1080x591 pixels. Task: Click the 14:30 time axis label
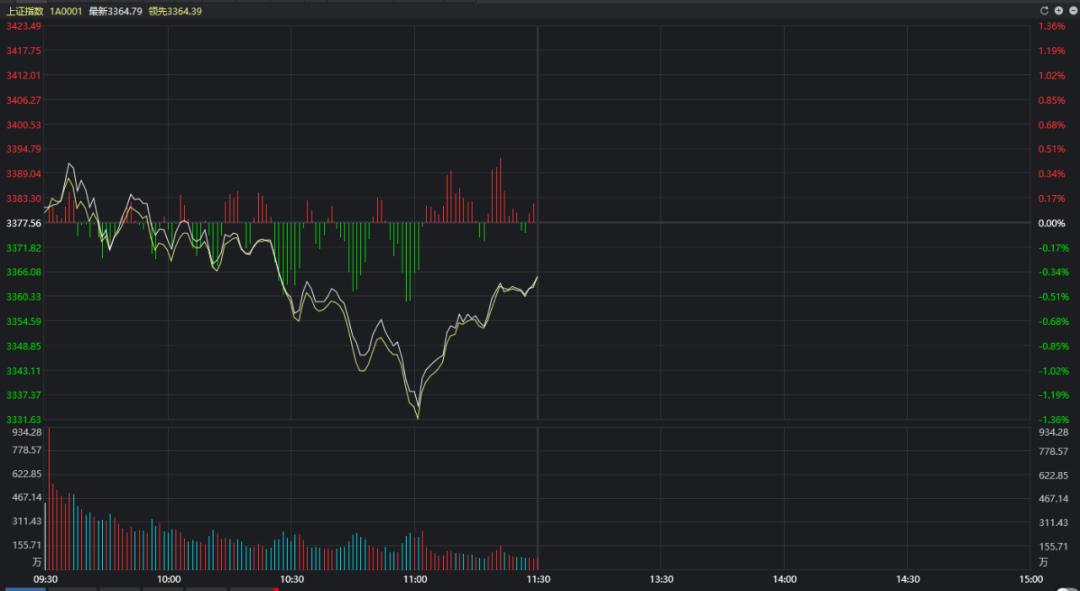click(x=908, y=579)
